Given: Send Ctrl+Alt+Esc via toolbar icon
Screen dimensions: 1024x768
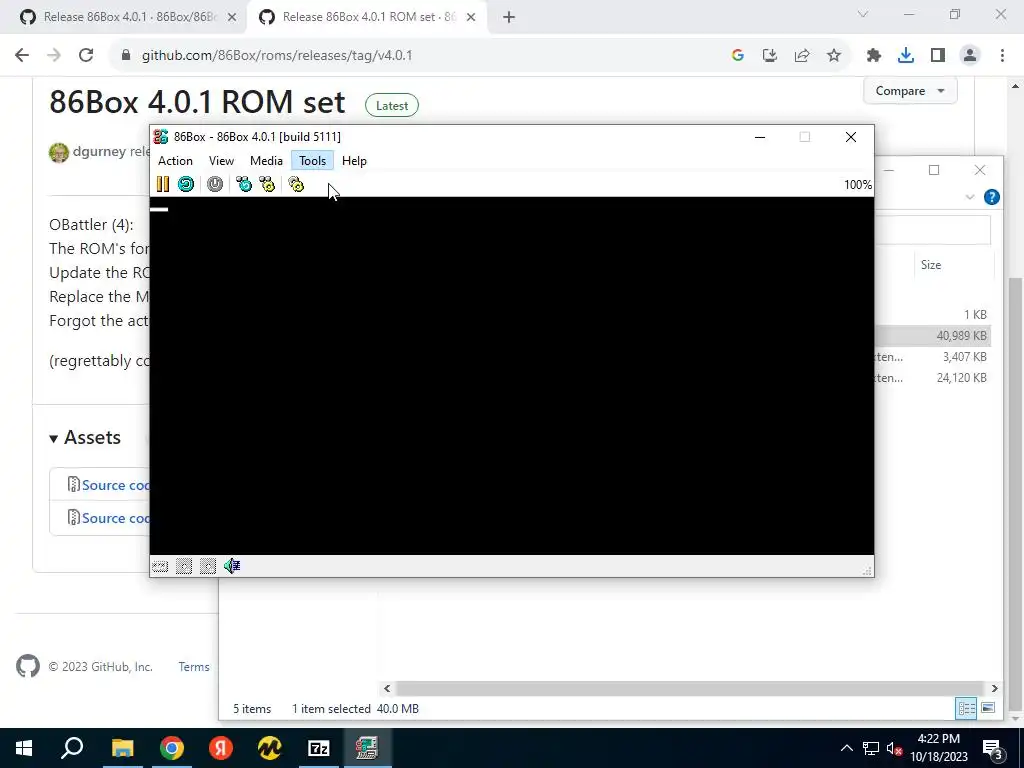Looking at the screenshot, I should coord(267,184).
